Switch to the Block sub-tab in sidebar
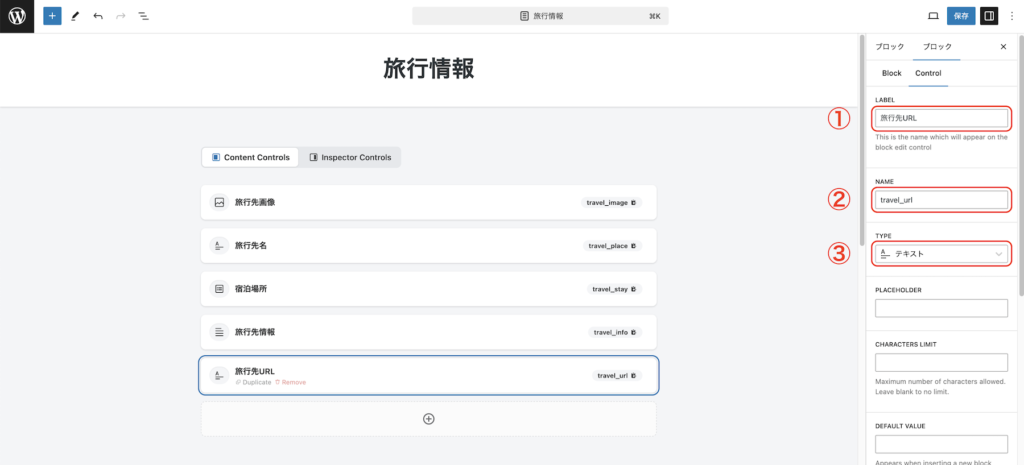Screen dimensions: 1024x465 click(x=891, y=73)
